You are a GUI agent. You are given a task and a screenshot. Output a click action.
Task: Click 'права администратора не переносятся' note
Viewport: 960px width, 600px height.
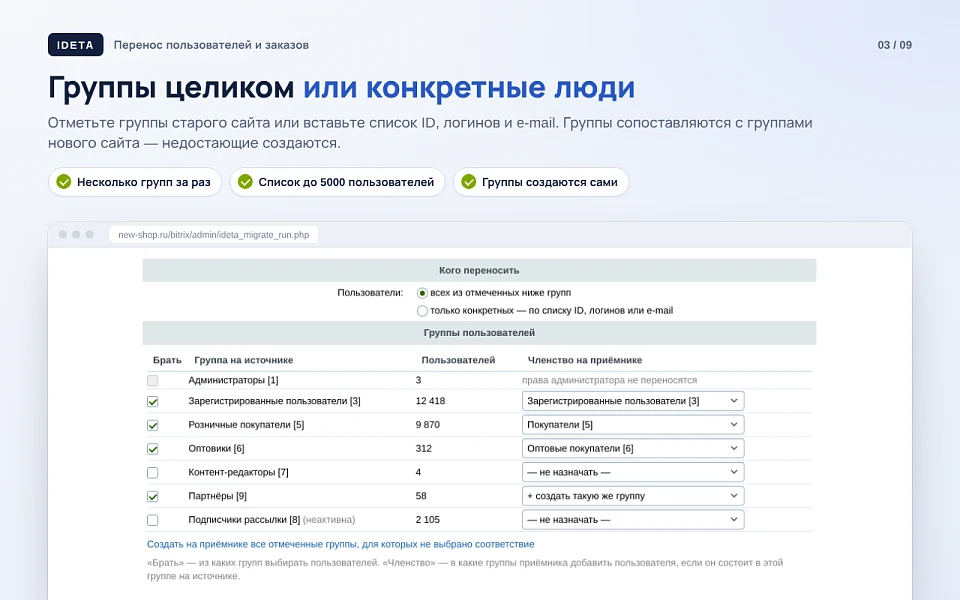[x=610, y=380]
